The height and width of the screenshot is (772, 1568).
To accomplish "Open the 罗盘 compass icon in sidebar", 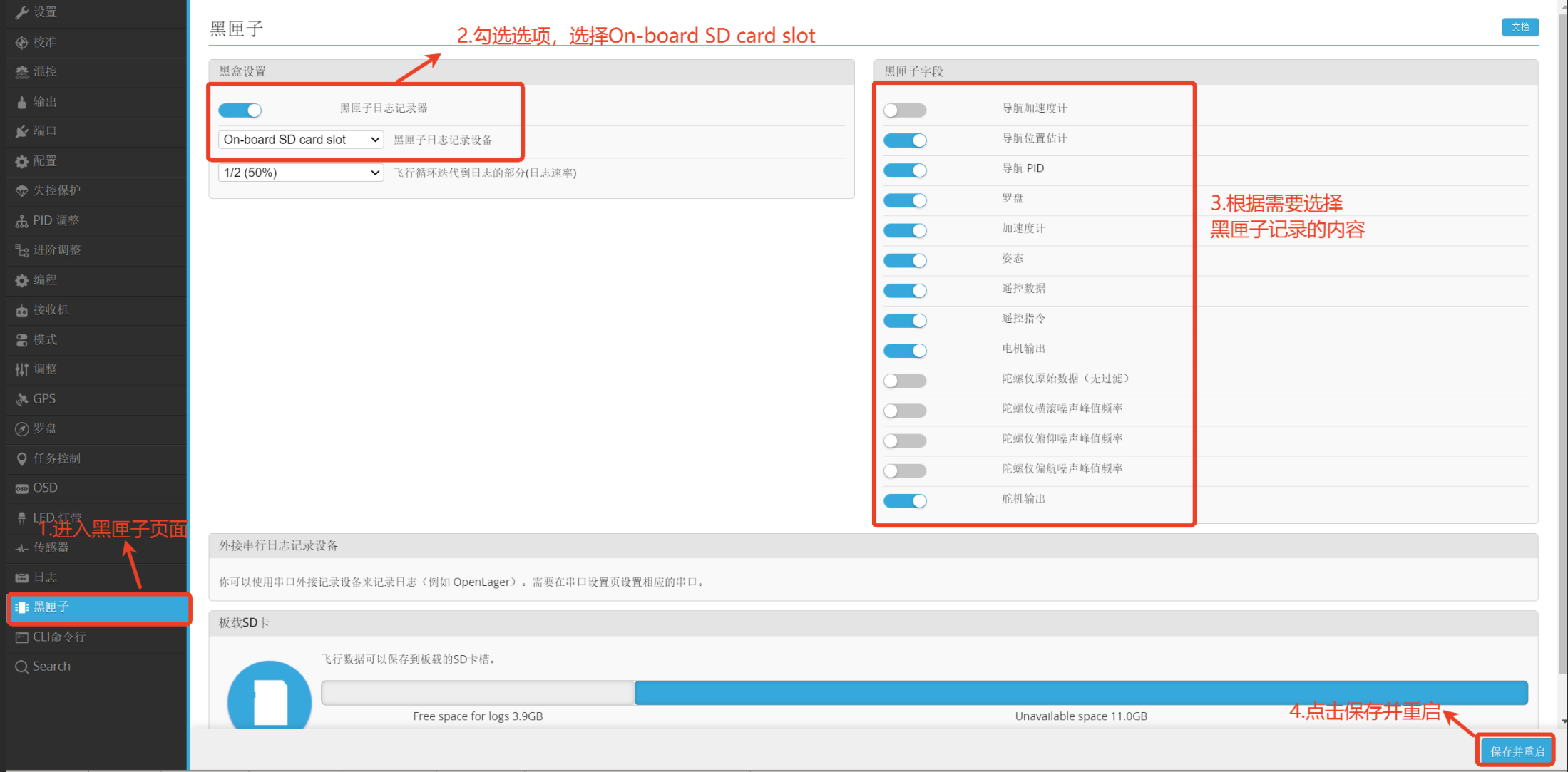I will point(22,428).
